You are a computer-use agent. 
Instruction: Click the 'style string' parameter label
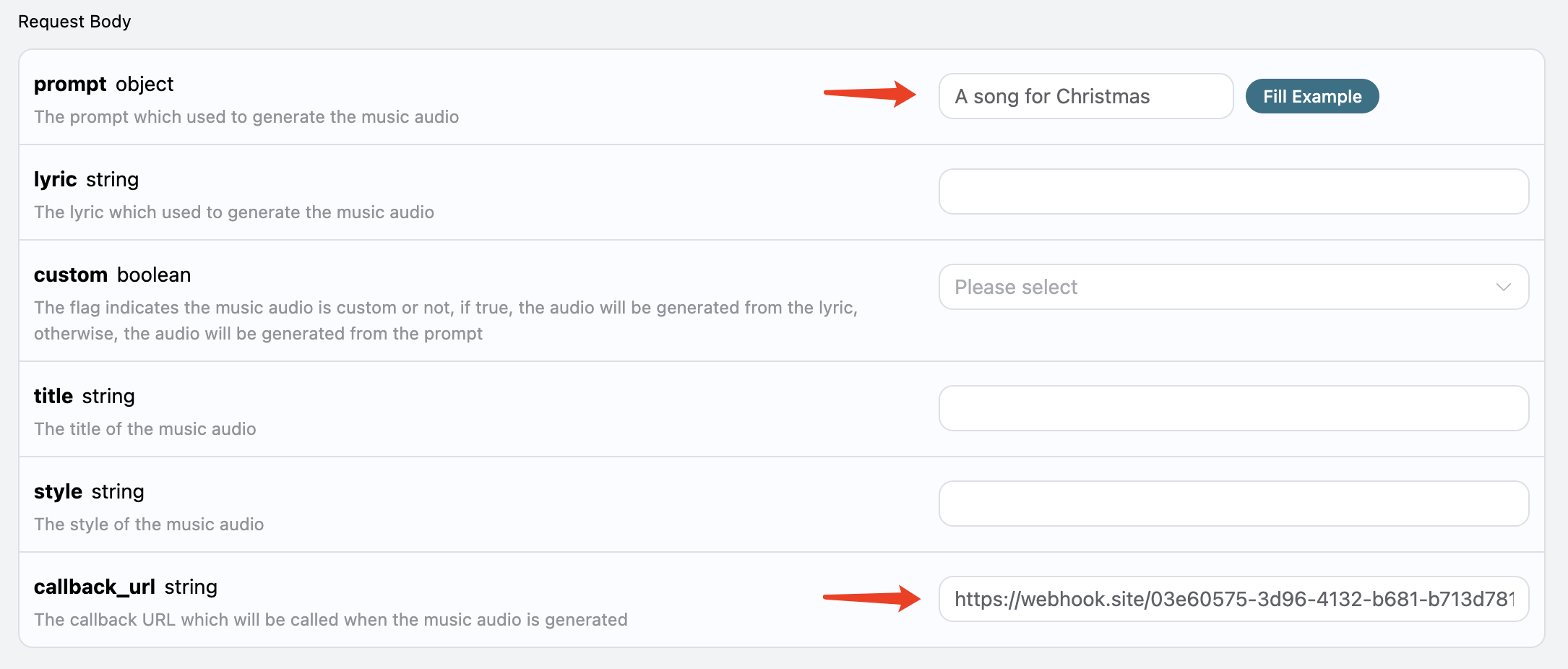[x=89, y=492]
